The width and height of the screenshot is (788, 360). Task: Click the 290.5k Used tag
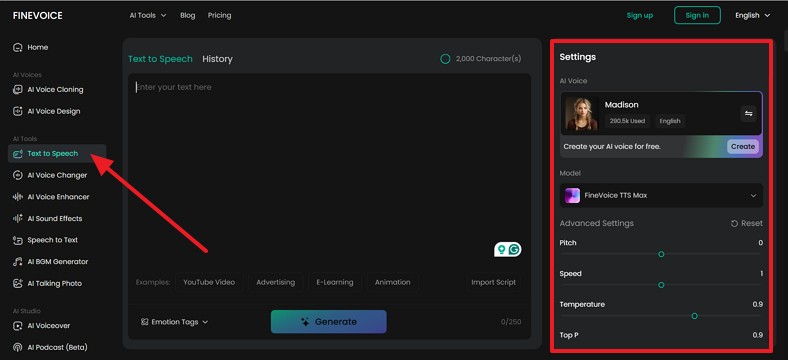[627, 121]
